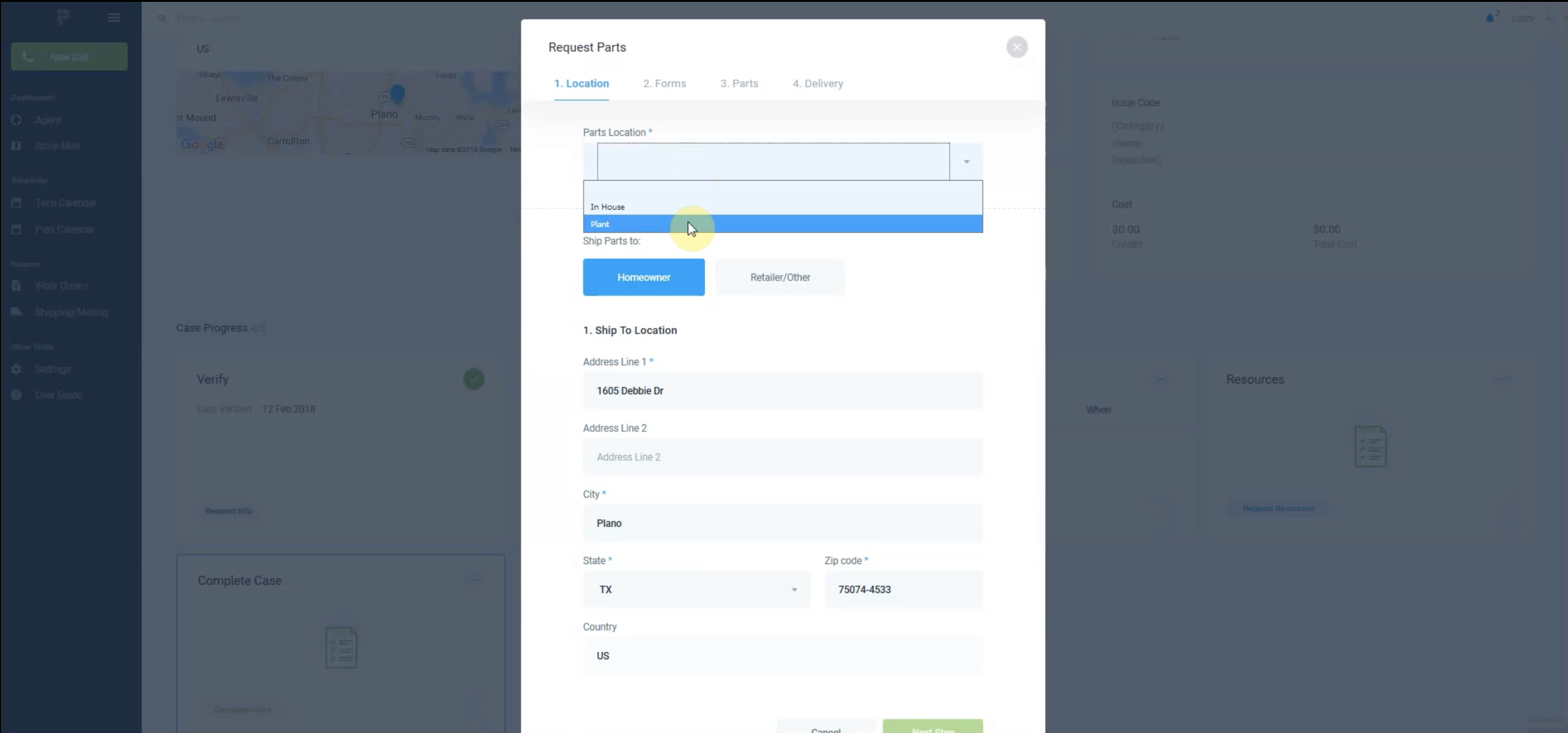
Task: Open the hamburger menu in sidebar header
Action: [114, 18]
